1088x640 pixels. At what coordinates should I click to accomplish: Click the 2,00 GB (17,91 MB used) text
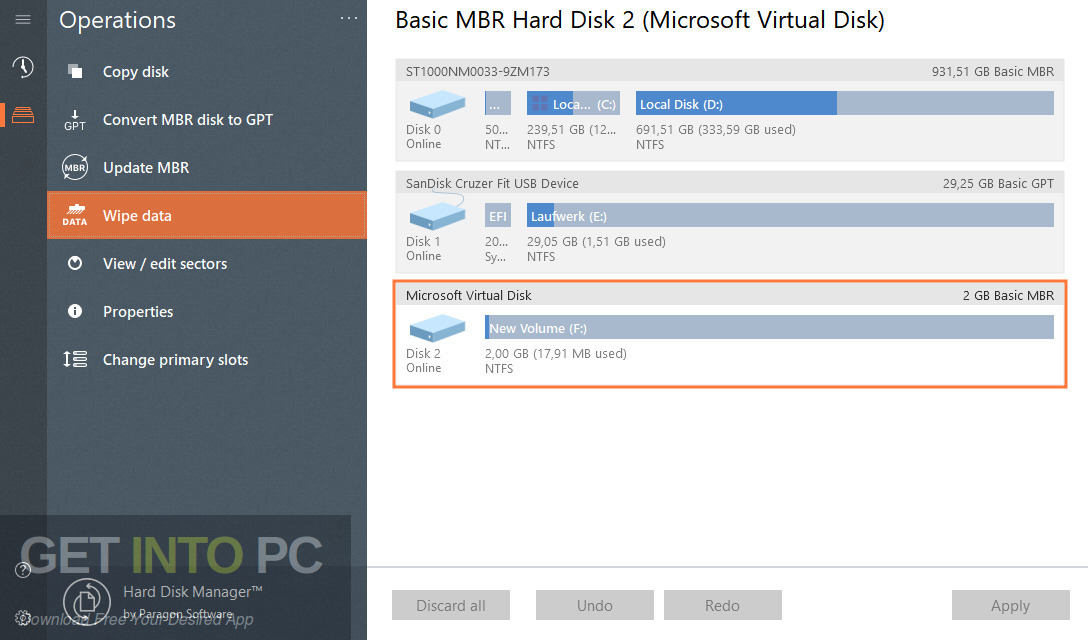click(x=556, y=353)
